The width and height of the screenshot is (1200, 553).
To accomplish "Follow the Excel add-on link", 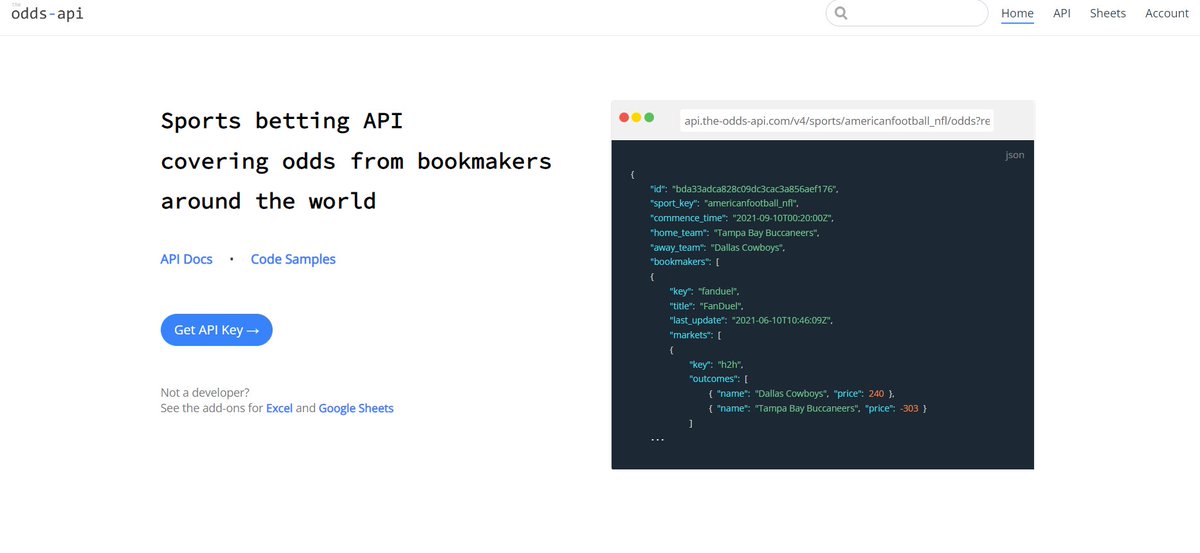I will (279, 408).
